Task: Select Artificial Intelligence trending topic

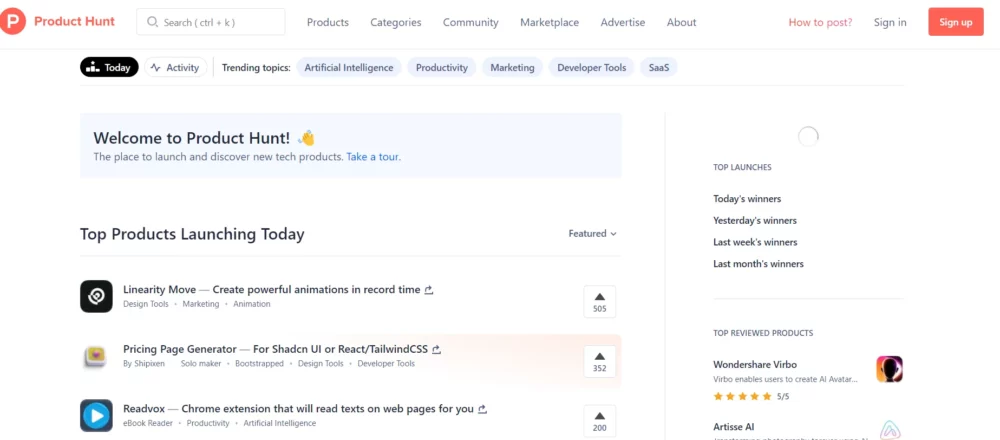Action: (x=349, y=67)
